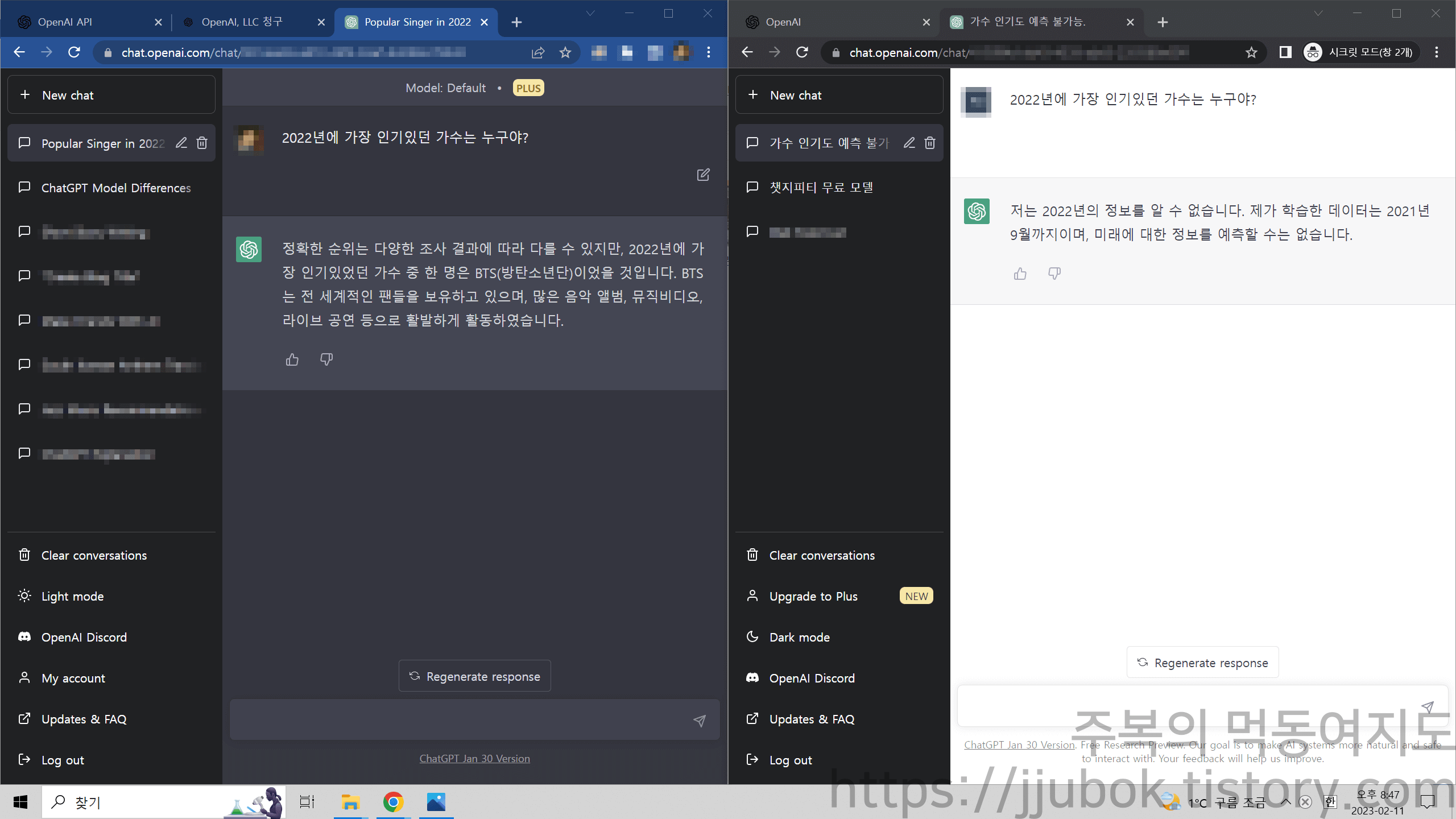
Task: Click the New chat button on right sidebar
Action: point(796,95)
